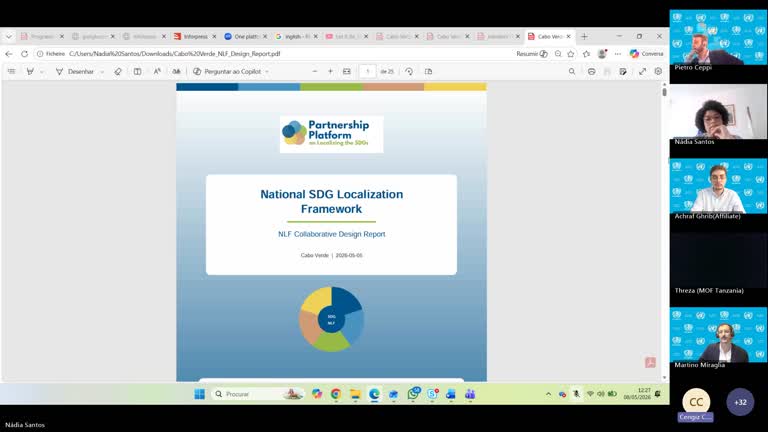Open PDF search magnifier
Image resolution: width=768 pixels, height=432 pixels.
pyautogui.click(x=572, y=72)
